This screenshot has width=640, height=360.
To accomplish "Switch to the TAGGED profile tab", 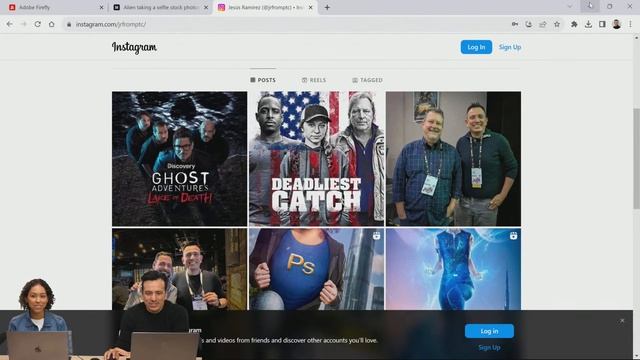I will coord(367,80).
